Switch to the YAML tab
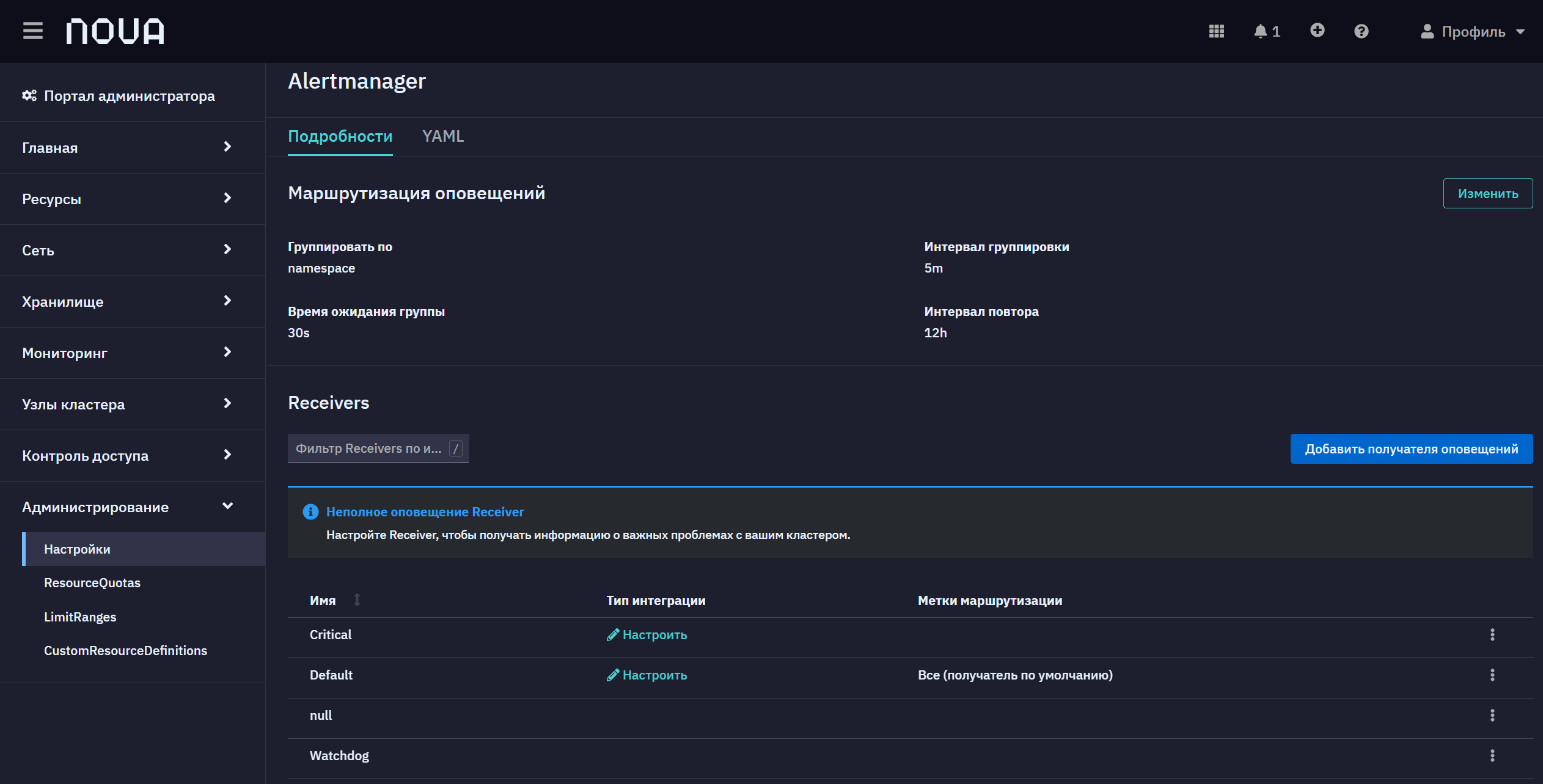Viewport: 1543px width, 784px height. click(x=443, y=136)
